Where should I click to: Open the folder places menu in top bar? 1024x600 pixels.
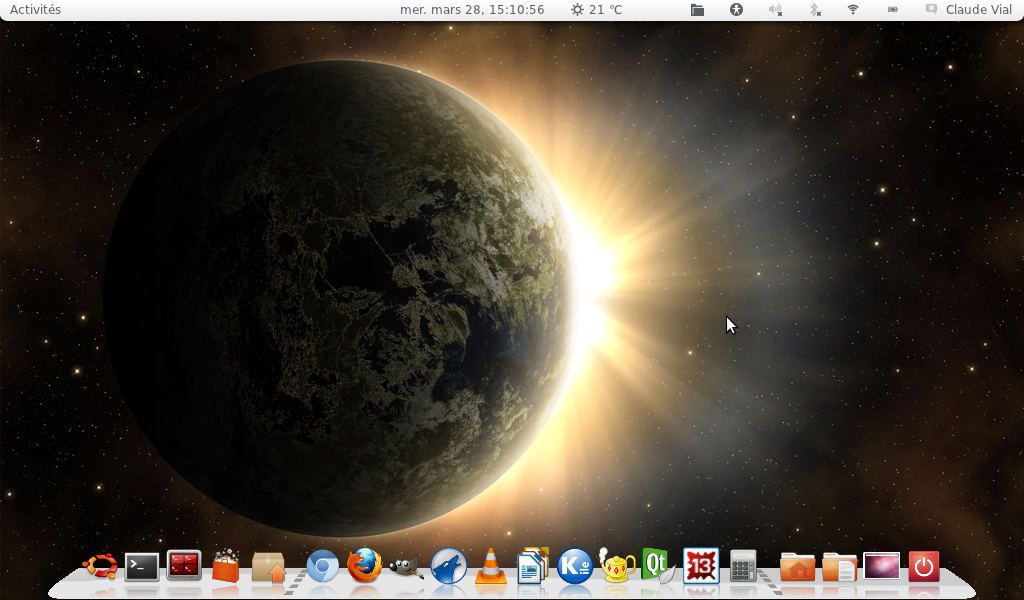tap(697, 10)
